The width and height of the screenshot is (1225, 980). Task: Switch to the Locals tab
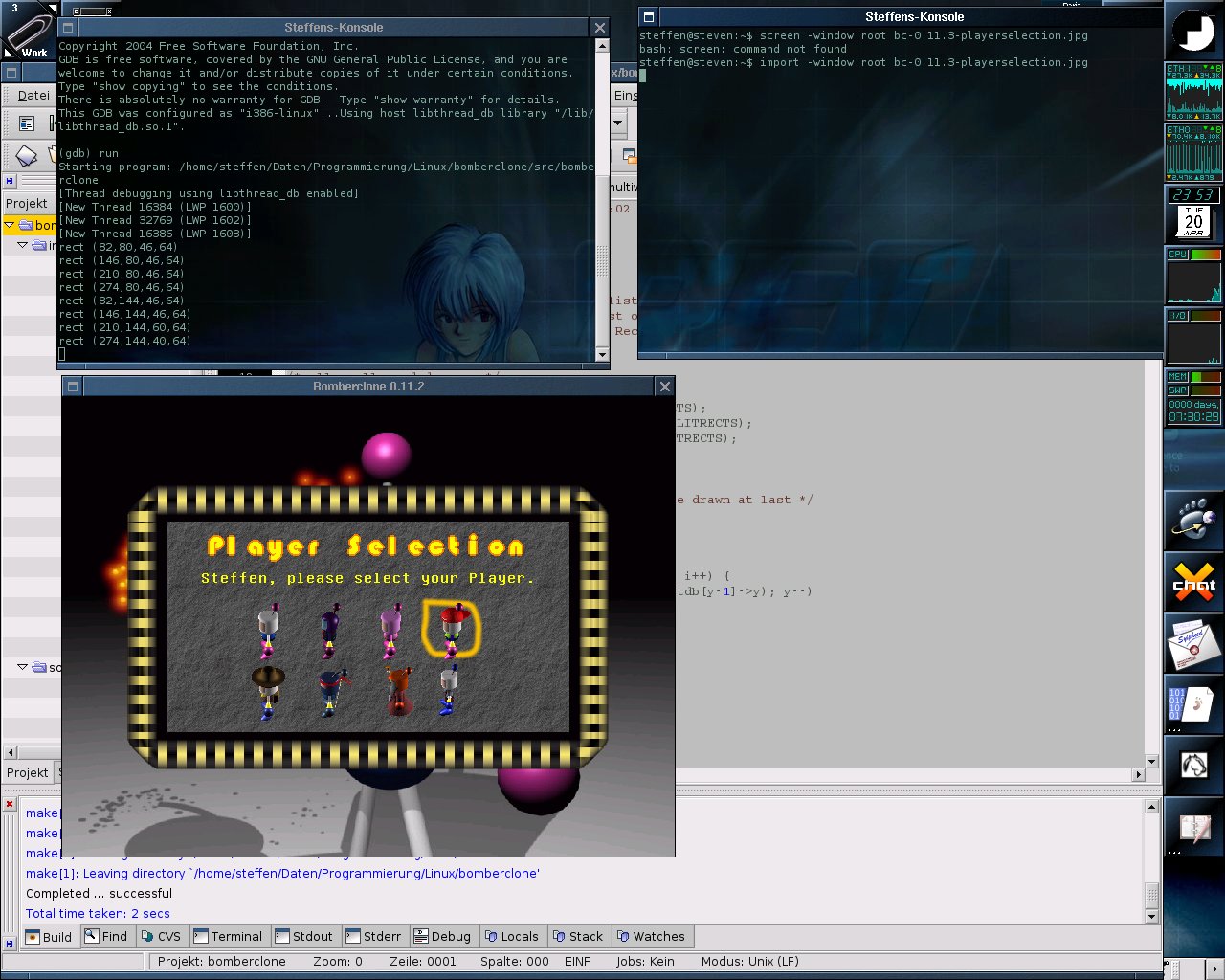pyautogui.click(x=512, y=937)
